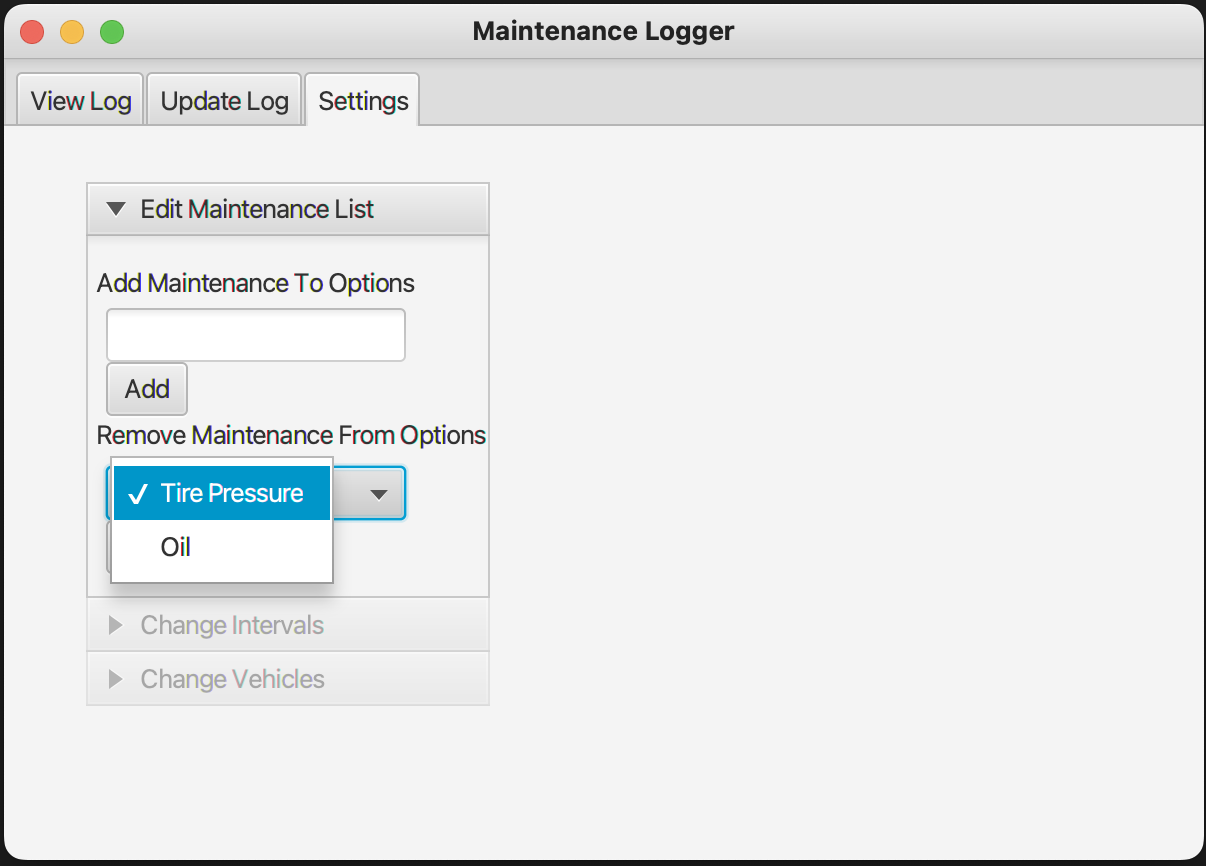Screen dimensions: 1206x866
Task: Collapse the Edit Maintenance List disclosure triangle
Action: coord(116,209)
